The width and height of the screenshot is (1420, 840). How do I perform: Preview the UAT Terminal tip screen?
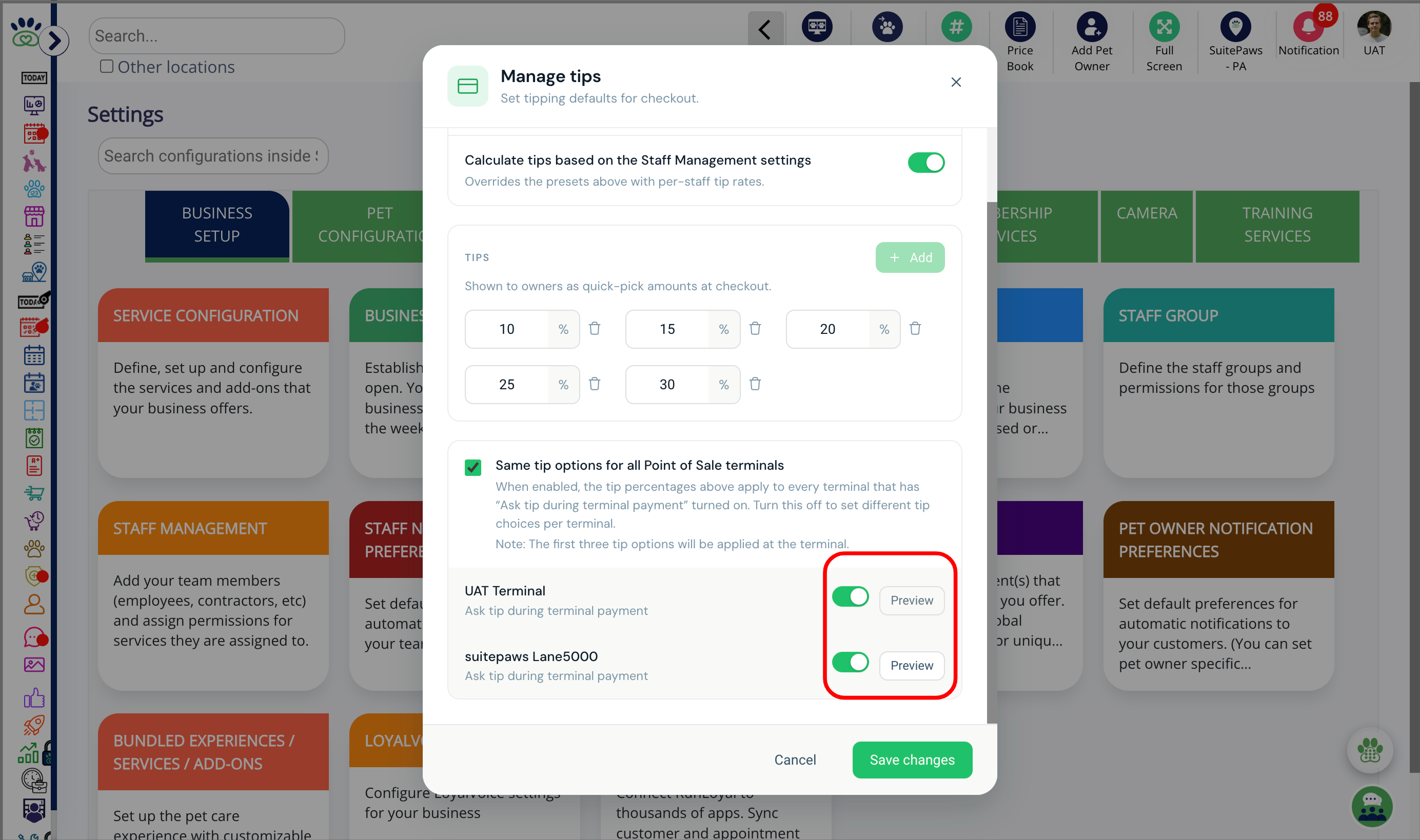click(912, 600)
